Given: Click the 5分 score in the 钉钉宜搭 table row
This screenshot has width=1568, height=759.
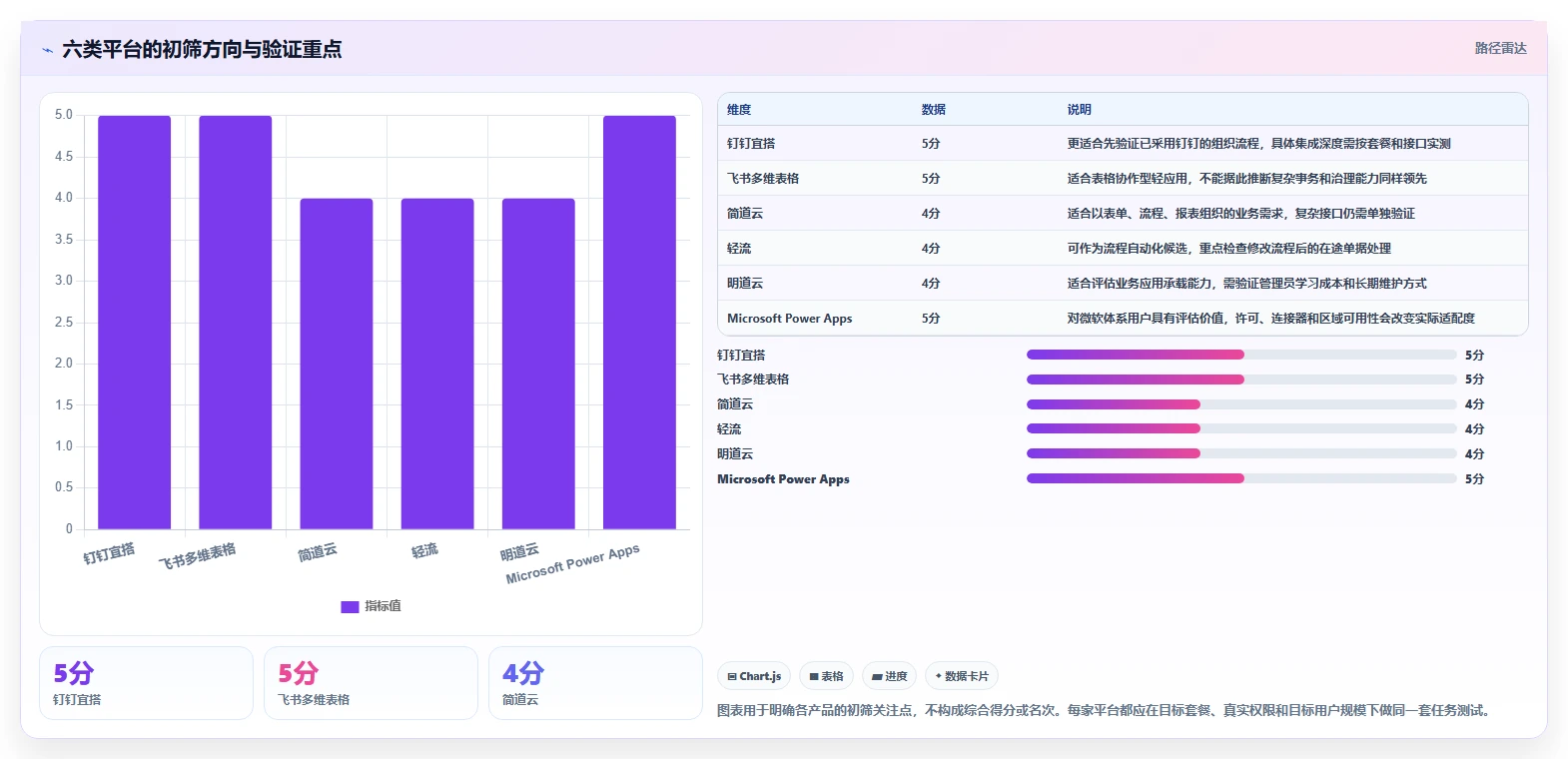Looking at the screenshot, I should coord(931,144).
